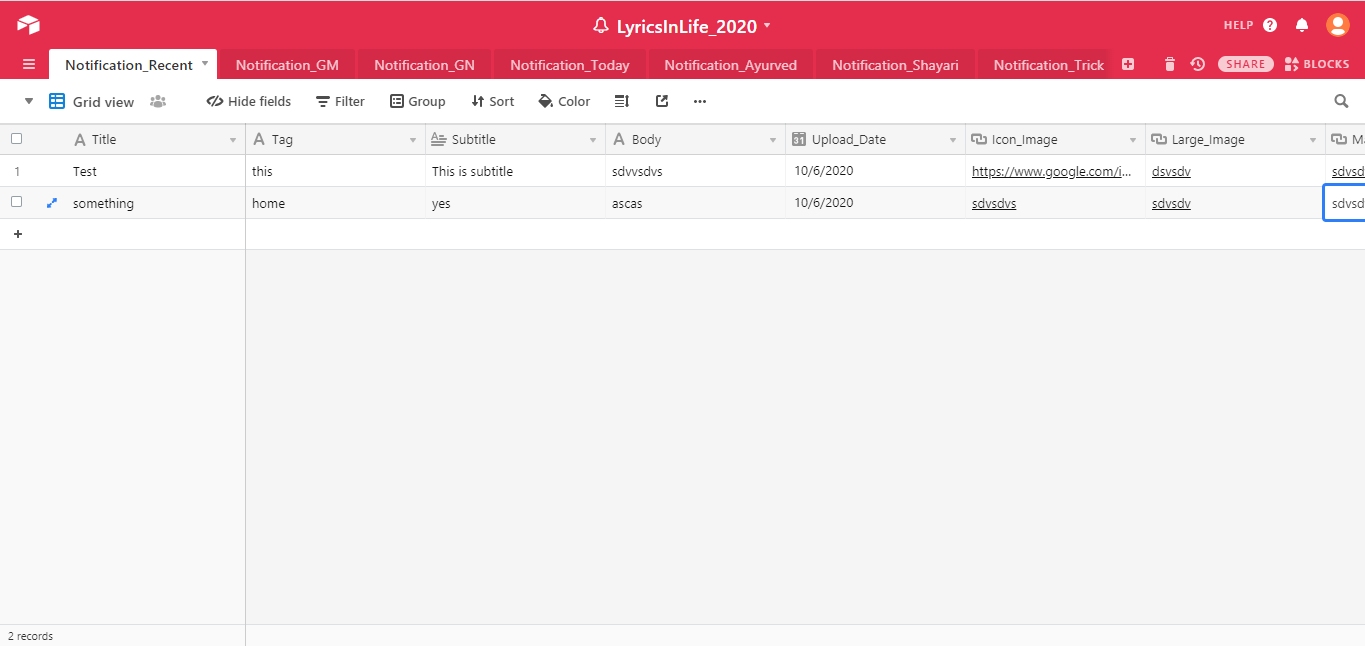This screenshot has height=646, width=1365.
Task: Click the SHARE button
Action: (1245, 64)
